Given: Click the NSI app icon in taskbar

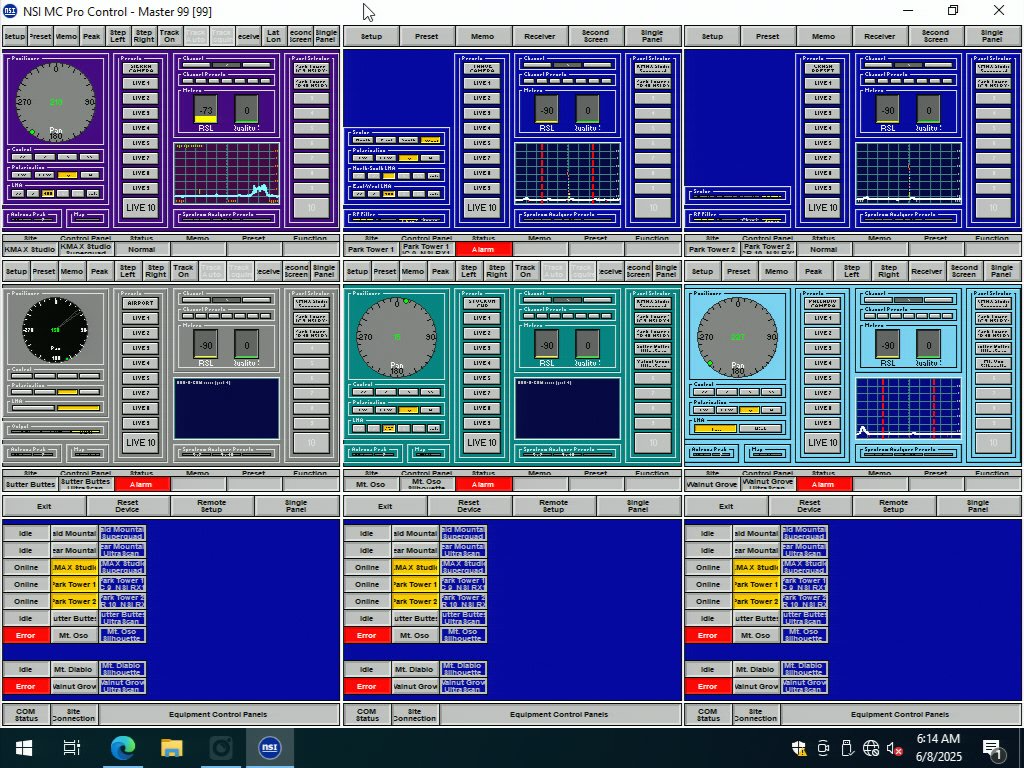Looking at the screenshot, I should point(269,748).
